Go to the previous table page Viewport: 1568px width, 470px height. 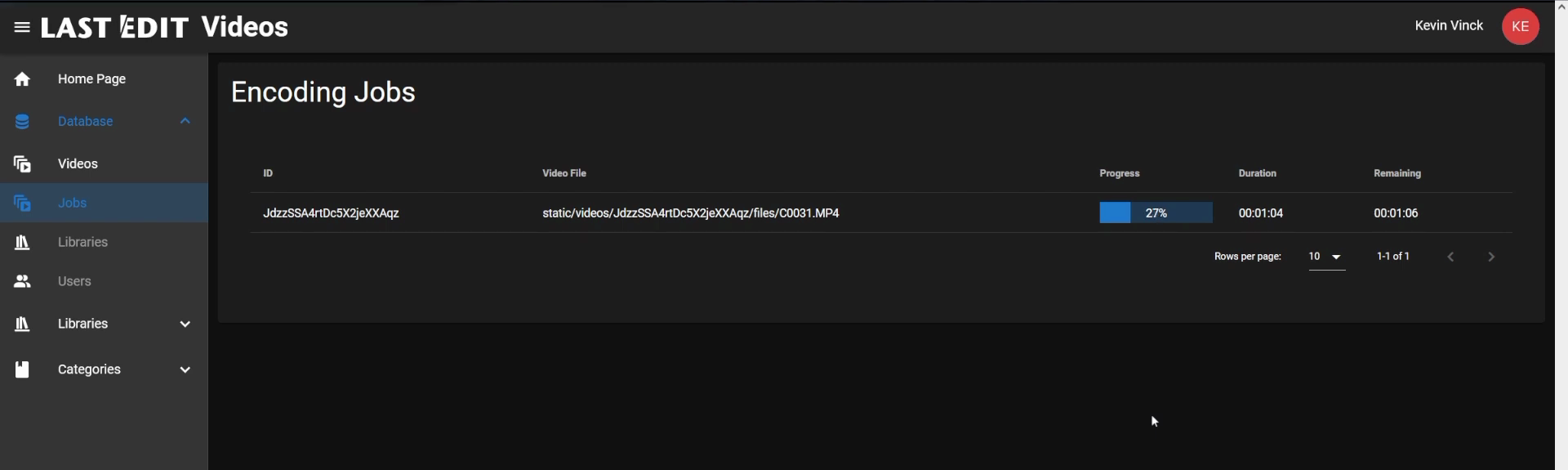1450,257
